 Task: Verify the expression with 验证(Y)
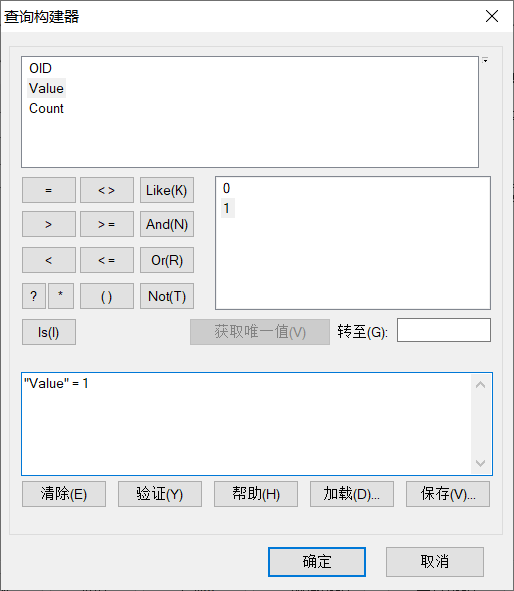click(160, 494)
